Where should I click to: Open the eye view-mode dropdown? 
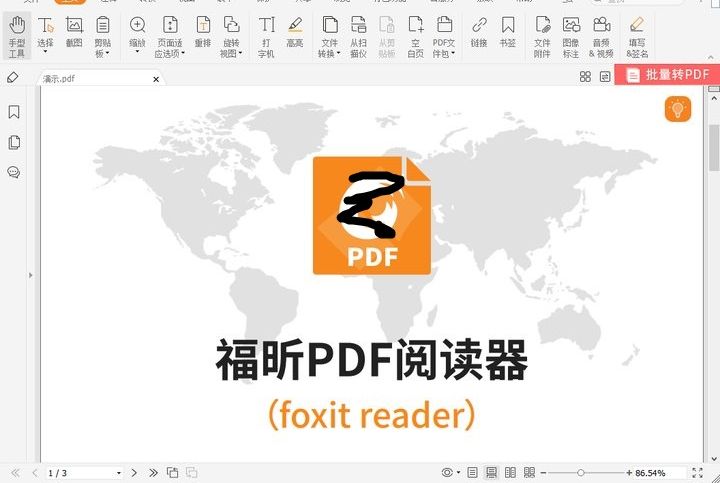[x=450, y=472]
